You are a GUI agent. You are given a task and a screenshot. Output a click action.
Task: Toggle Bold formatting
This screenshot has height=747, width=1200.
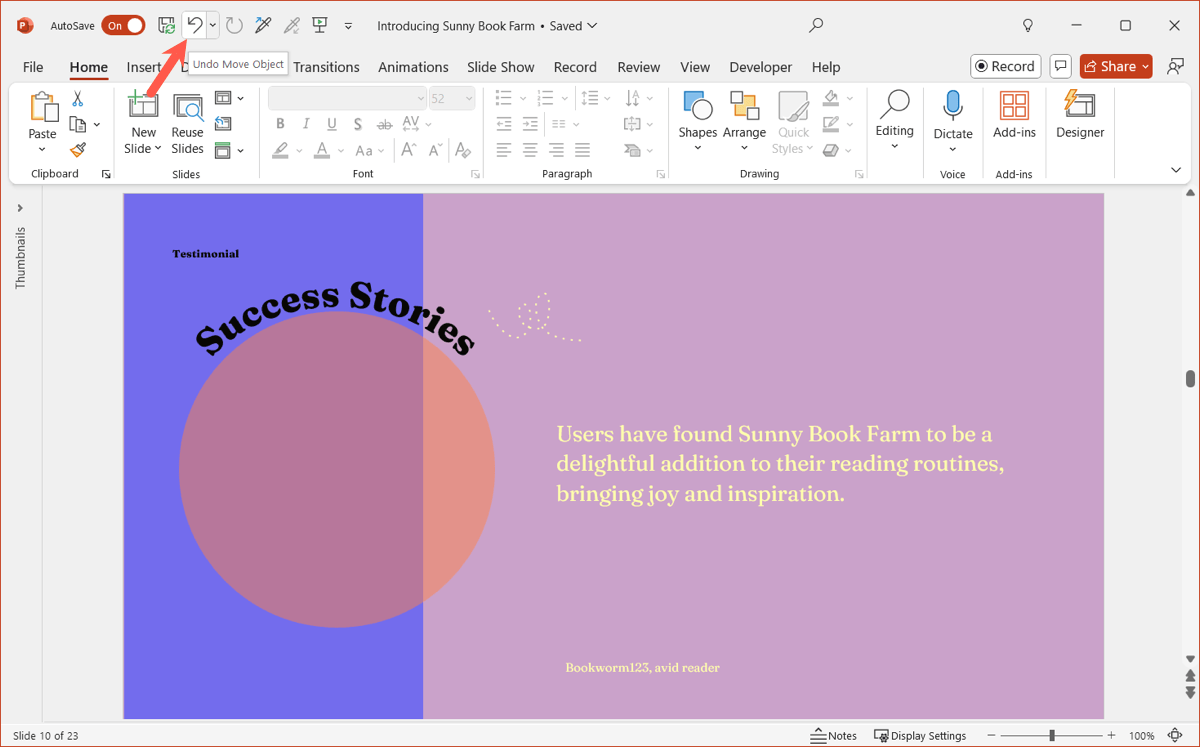click(280, 124)
